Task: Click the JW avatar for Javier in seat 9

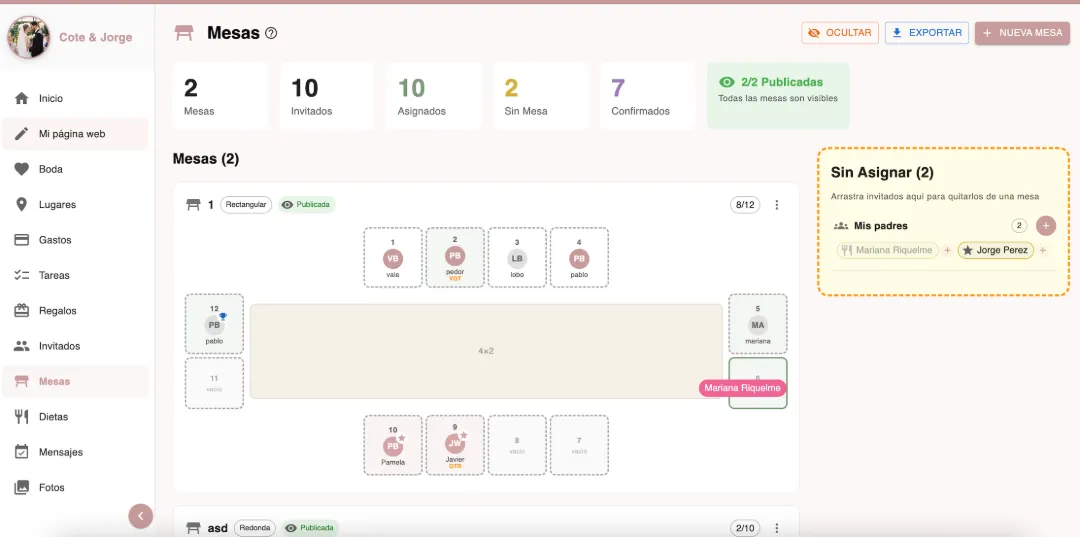Action: [x=455, y=444]
